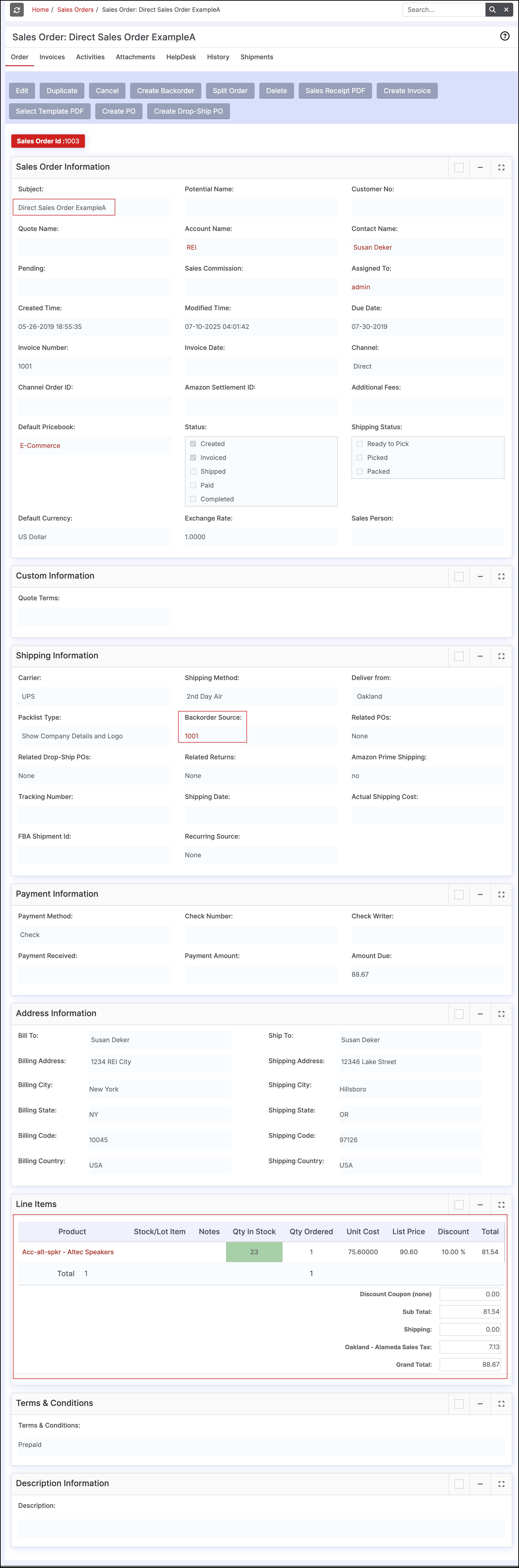Toggle the Picked shipping status checkbox
This screenshot has width=519, height=1568.
[359, 458]
